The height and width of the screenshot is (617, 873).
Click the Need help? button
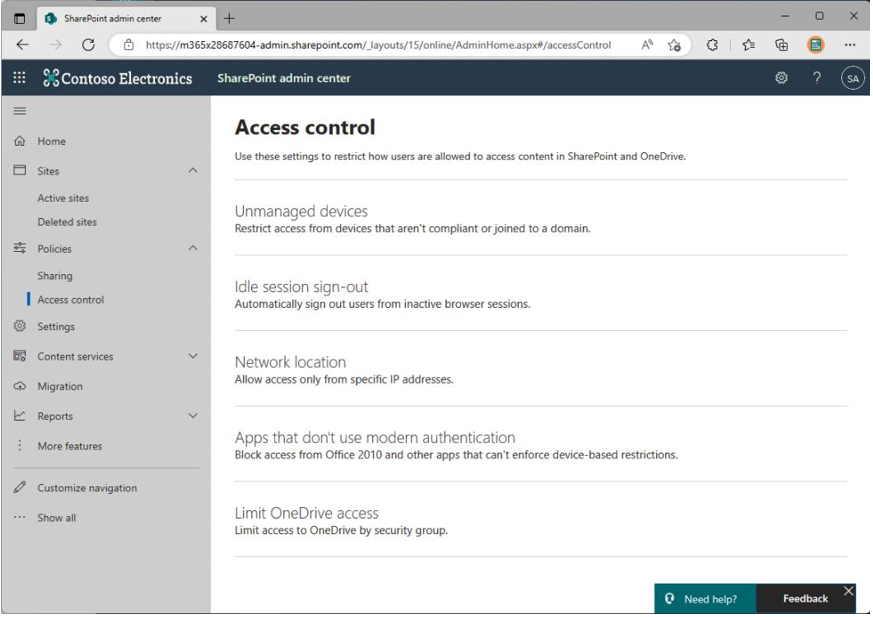point(705,599)
